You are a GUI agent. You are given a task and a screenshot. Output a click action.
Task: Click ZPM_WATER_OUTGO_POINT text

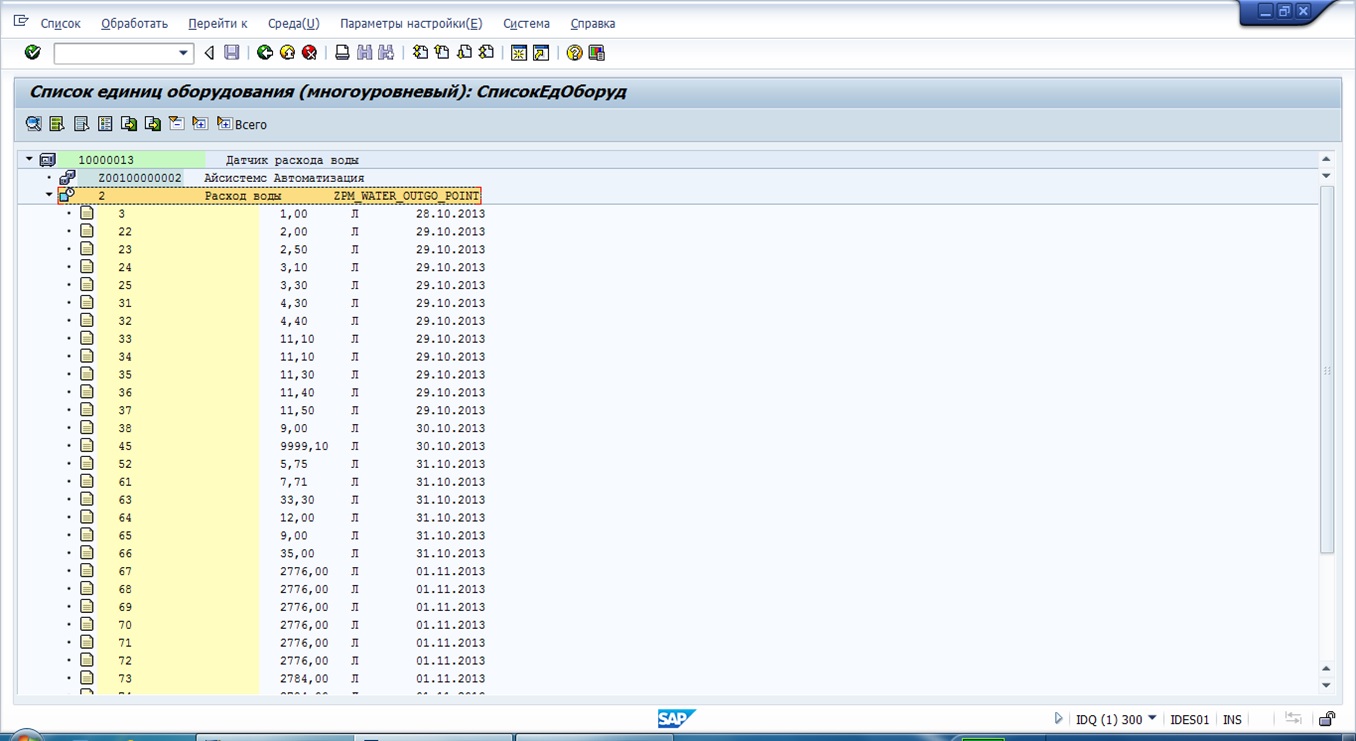pyautogui.click(x=407, y=196)
